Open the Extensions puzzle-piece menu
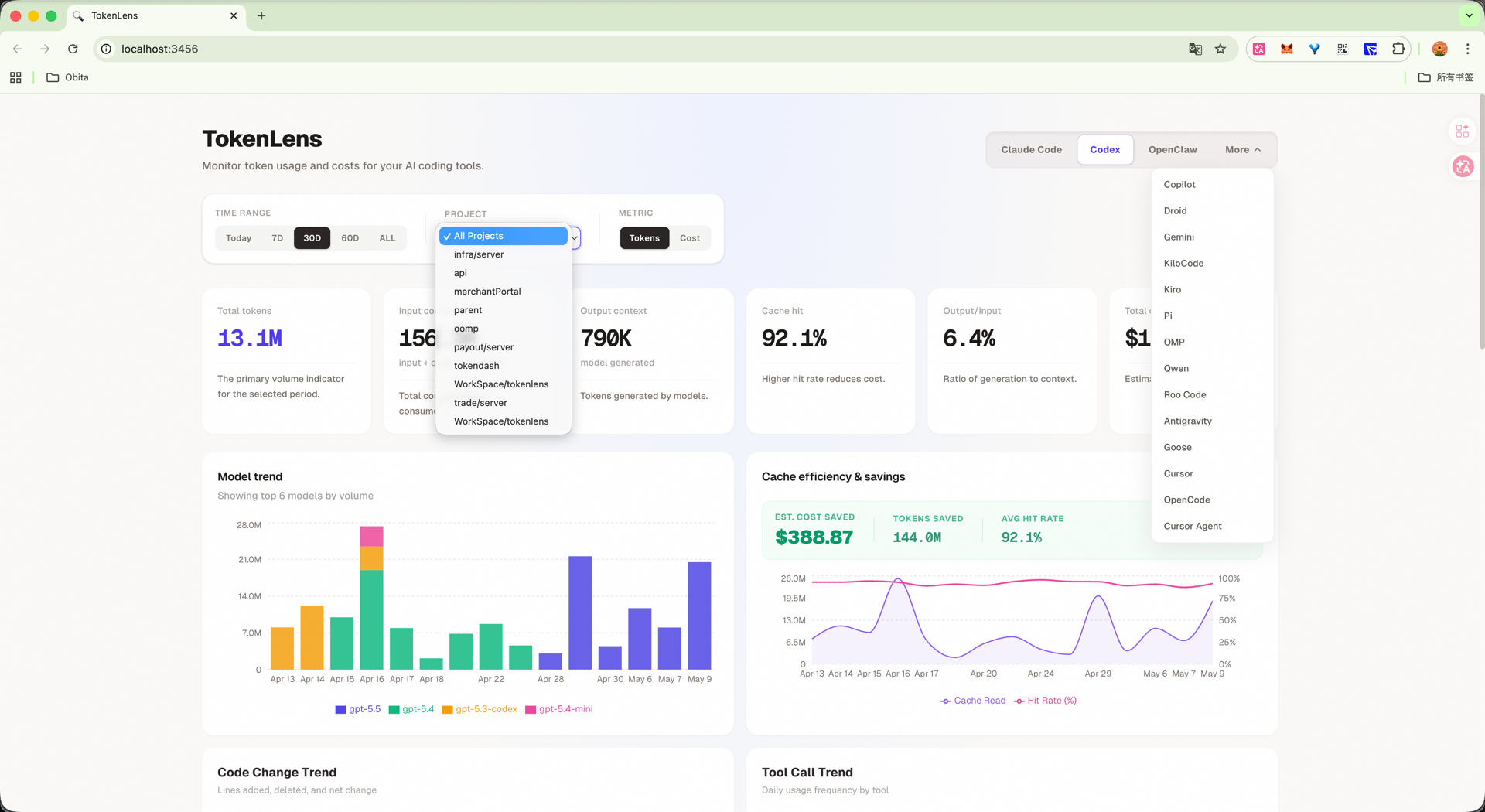 (x=1398, y=49)
